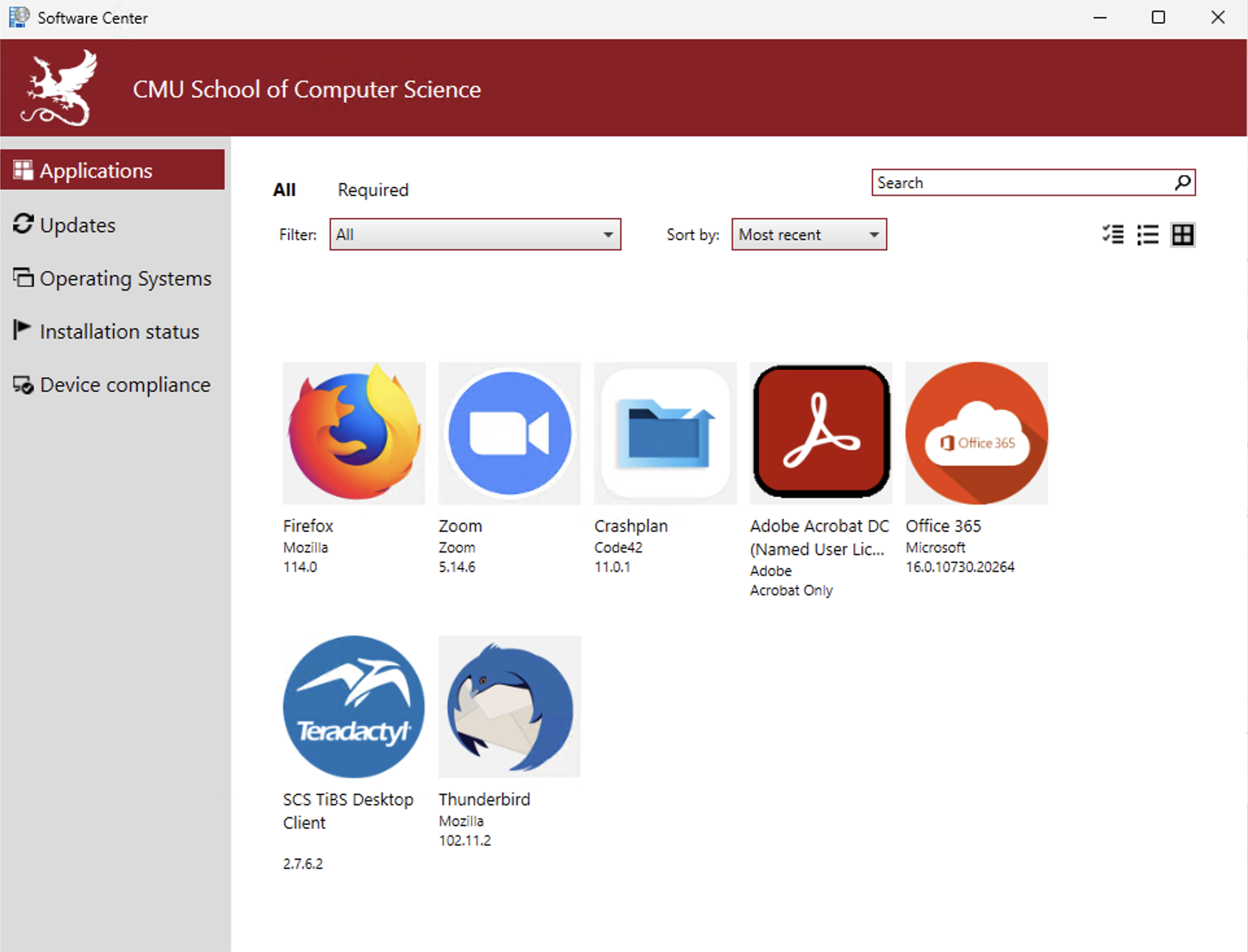Click the Crashplan name label
Viewport: 1248px width, 952px height.
(x=631, y=526)
